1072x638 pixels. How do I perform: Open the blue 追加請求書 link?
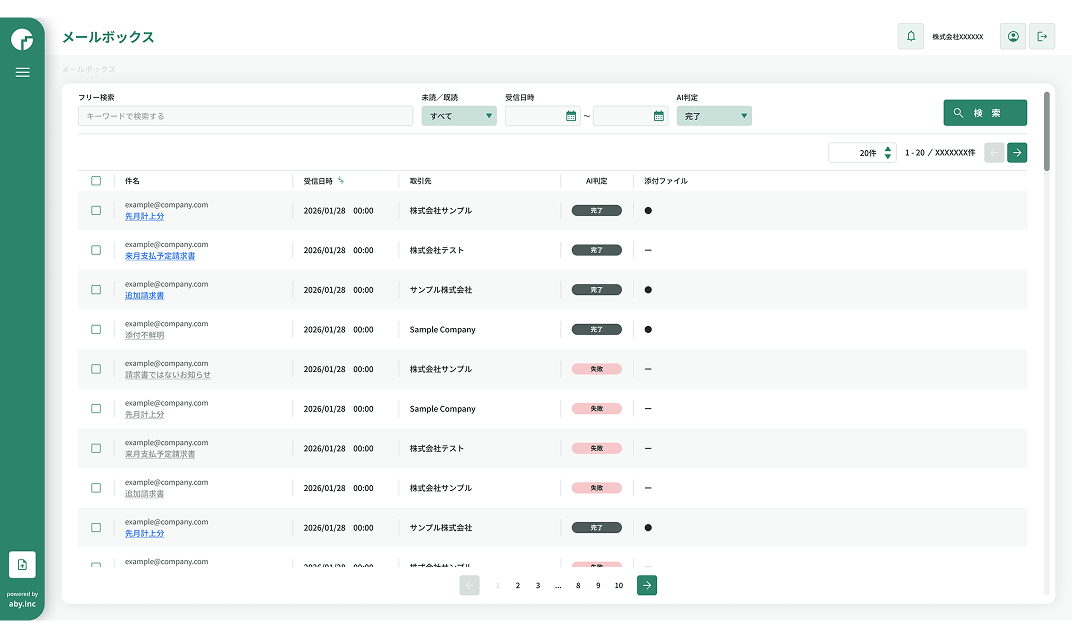(144, 295)
